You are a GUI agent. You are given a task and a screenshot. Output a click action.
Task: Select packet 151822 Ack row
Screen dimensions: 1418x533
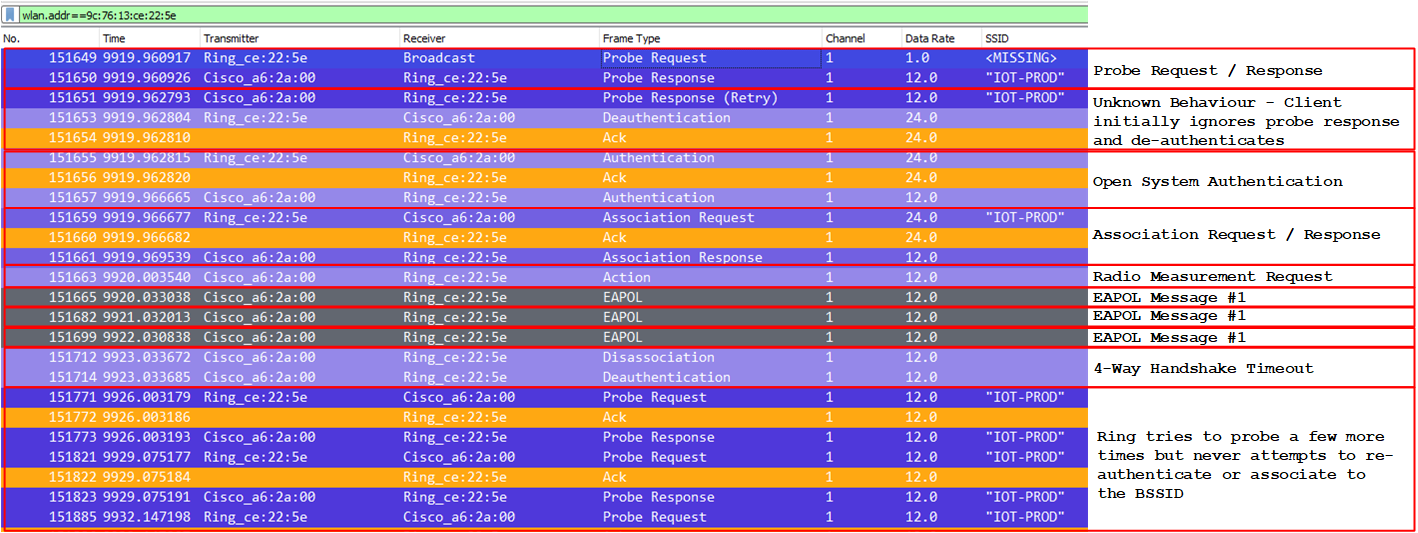click(x=544, y=478)
